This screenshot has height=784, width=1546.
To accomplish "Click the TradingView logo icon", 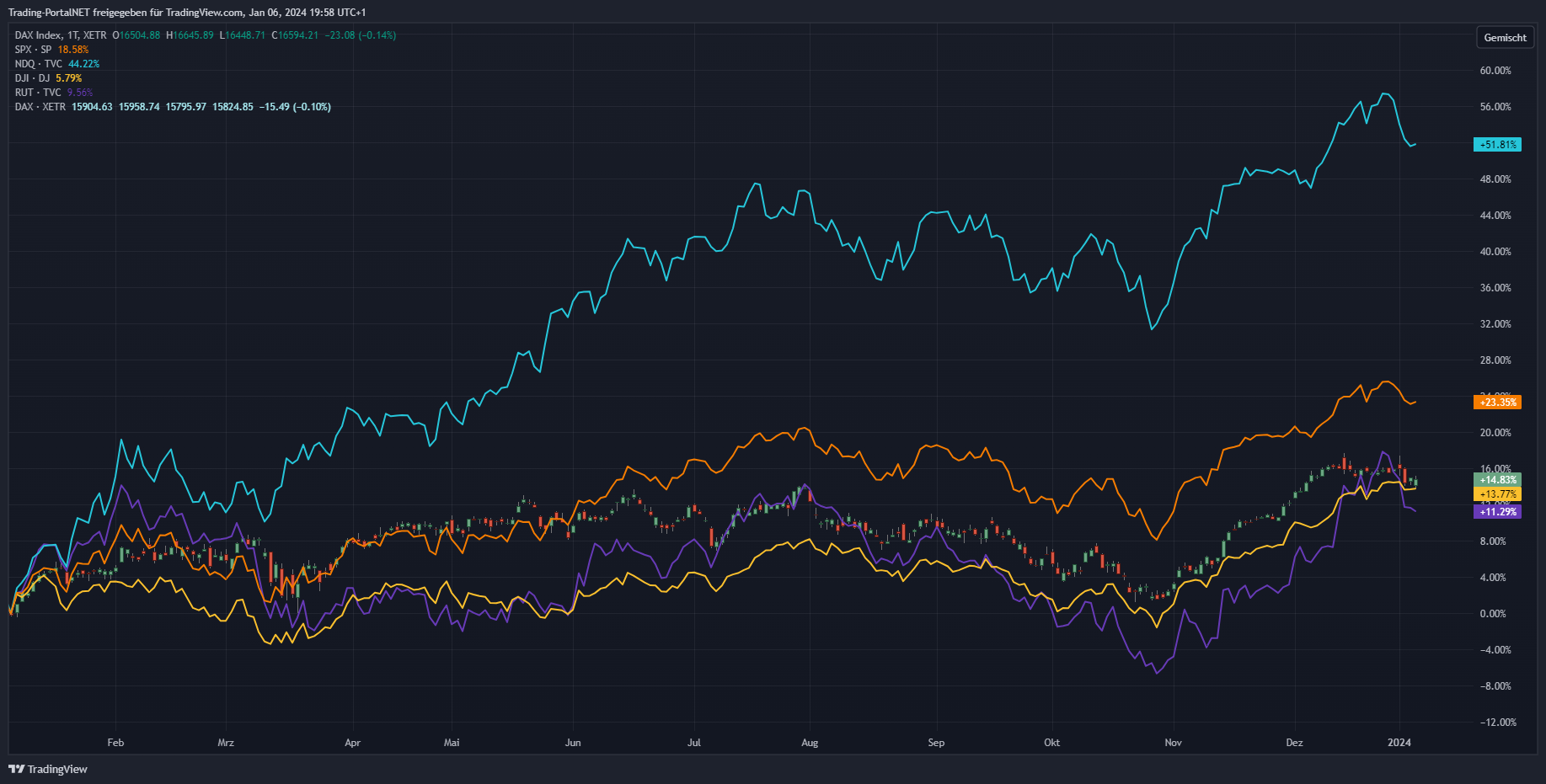I will [x=16, y=769].
